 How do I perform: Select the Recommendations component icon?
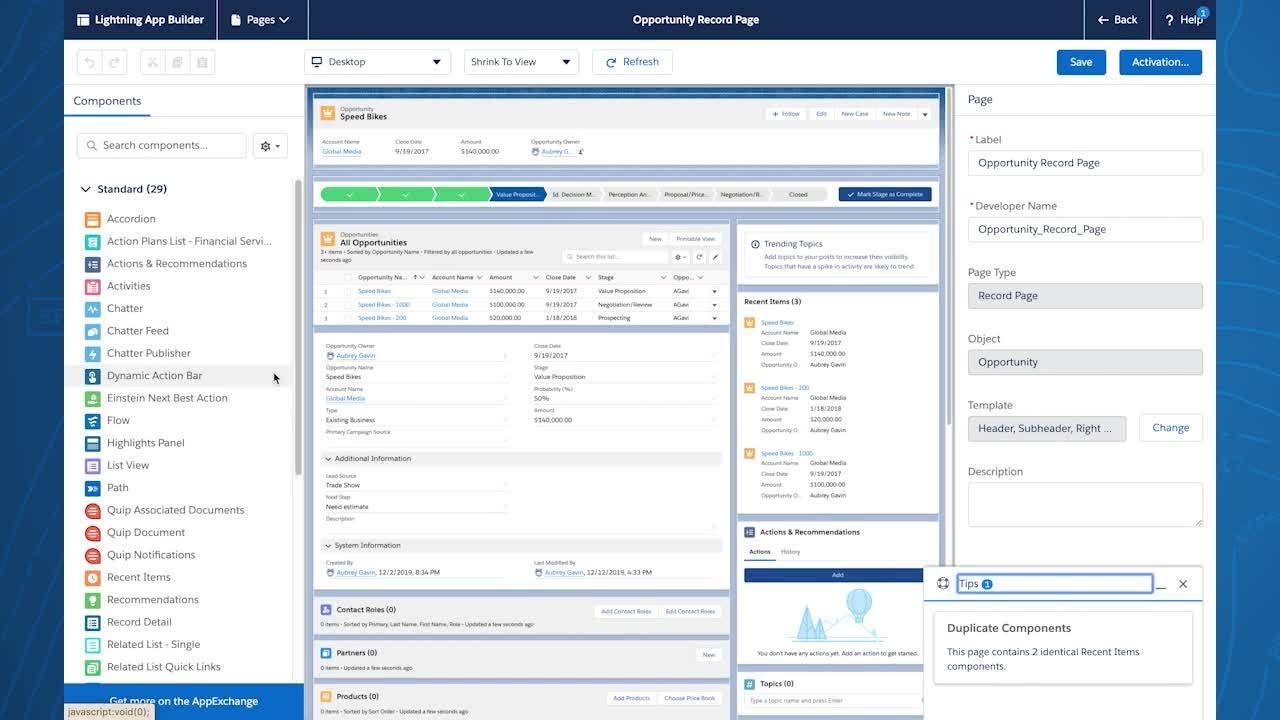92,600
